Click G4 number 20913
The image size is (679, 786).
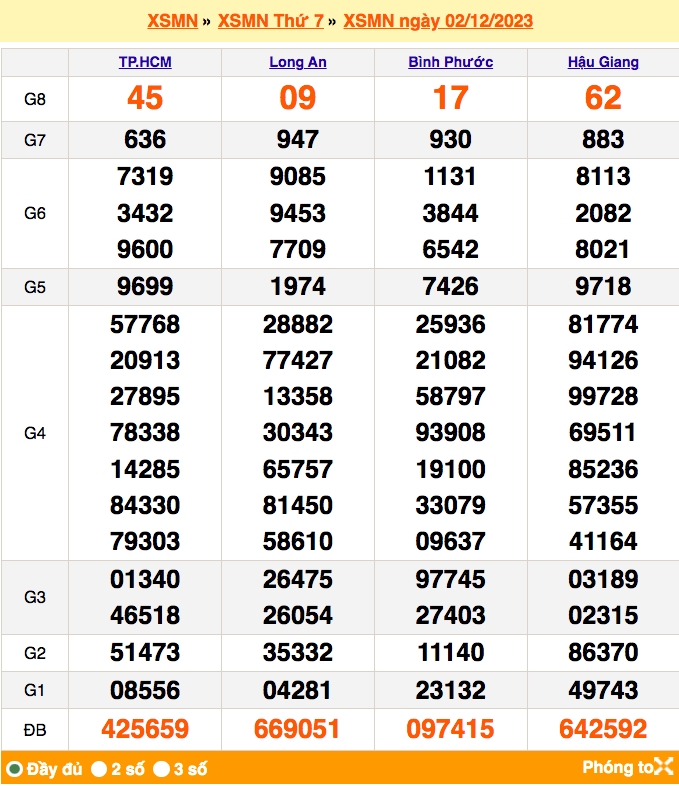click(x=145, y=360)
